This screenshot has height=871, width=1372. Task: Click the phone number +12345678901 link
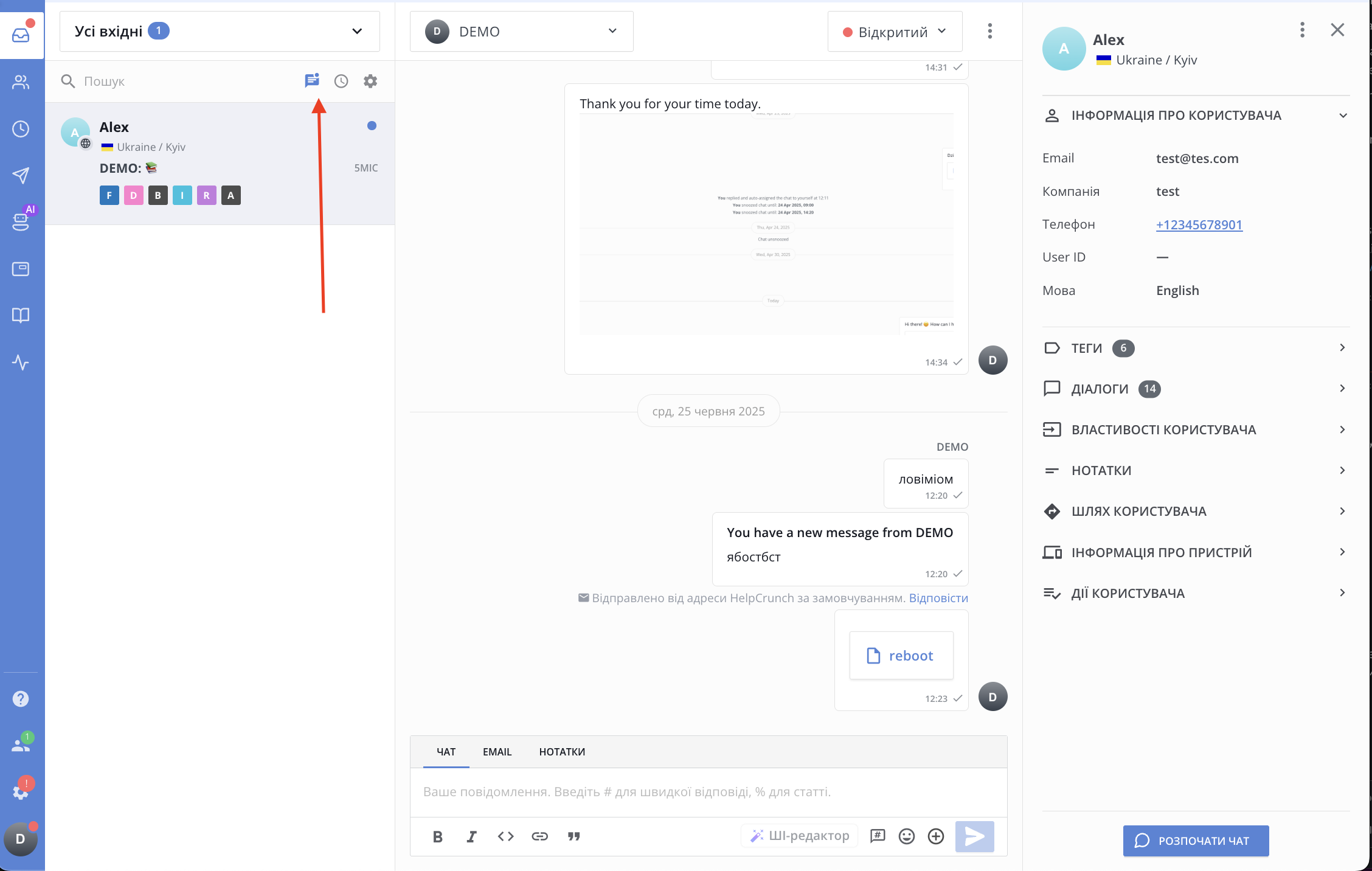pyautogui.click(x=1199, y=224)
